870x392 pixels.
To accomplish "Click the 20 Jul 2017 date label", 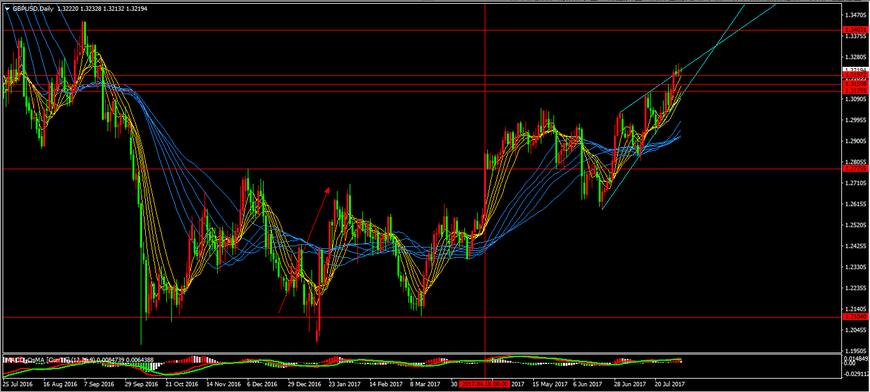I will point(669,383).
